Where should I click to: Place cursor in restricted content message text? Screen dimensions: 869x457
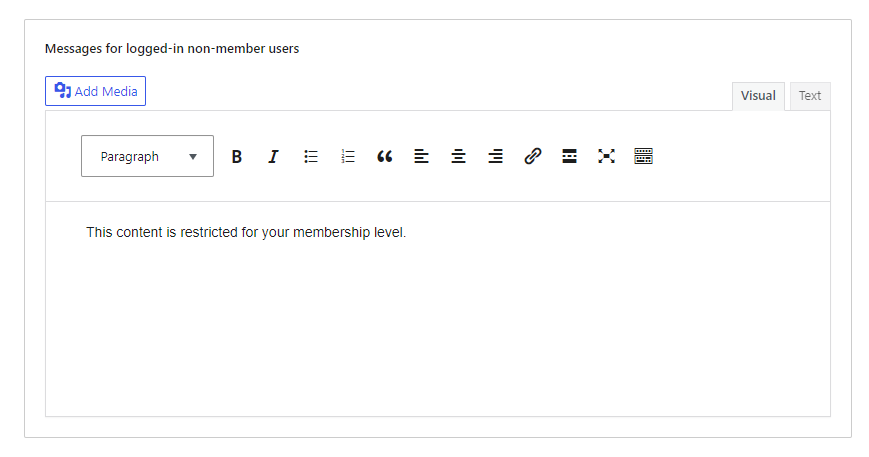coord(246,232)
